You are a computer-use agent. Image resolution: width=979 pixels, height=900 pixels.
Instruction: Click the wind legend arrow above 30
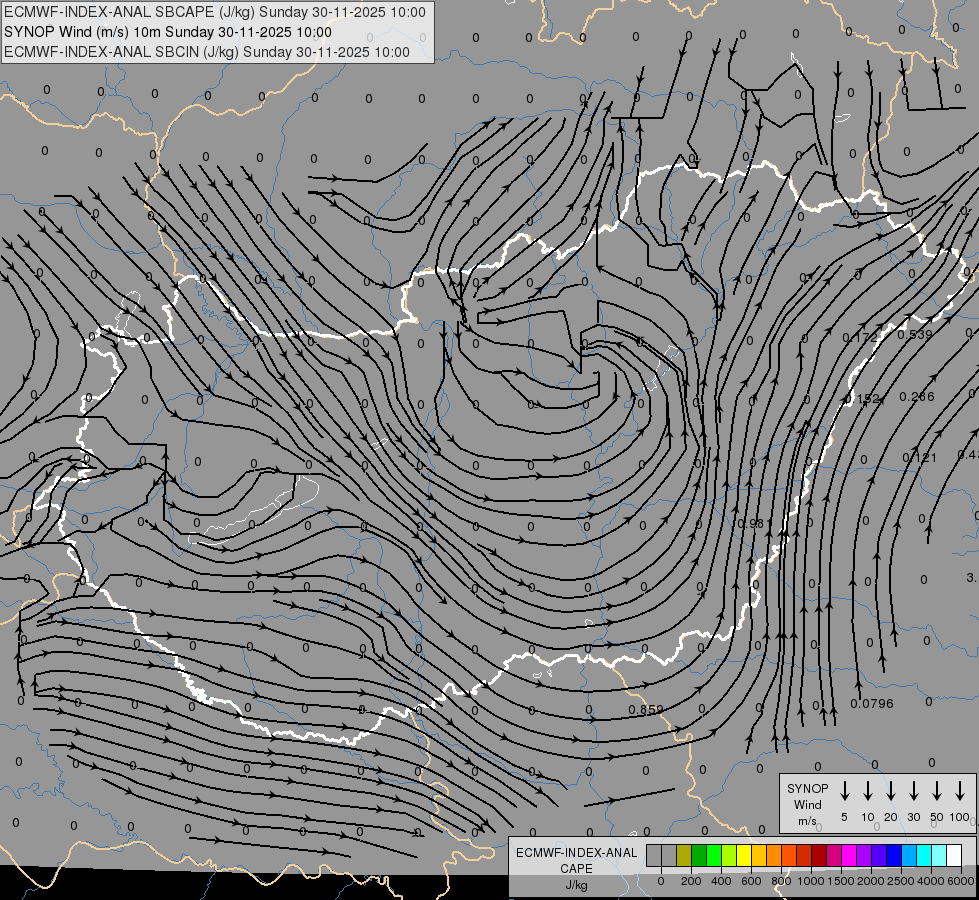click(913, 791)
